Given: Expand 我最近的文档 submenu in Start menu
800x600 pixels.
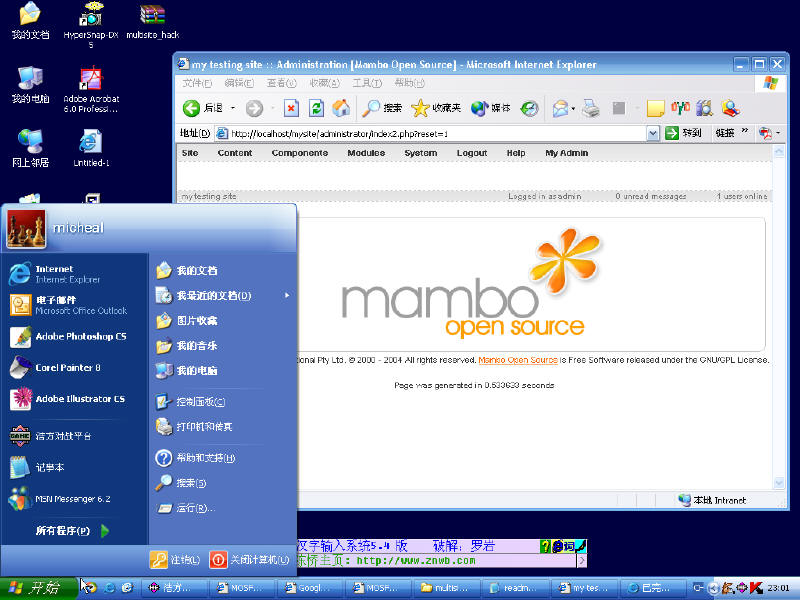Looking at the screenshot, I should (x=223, y=295).
